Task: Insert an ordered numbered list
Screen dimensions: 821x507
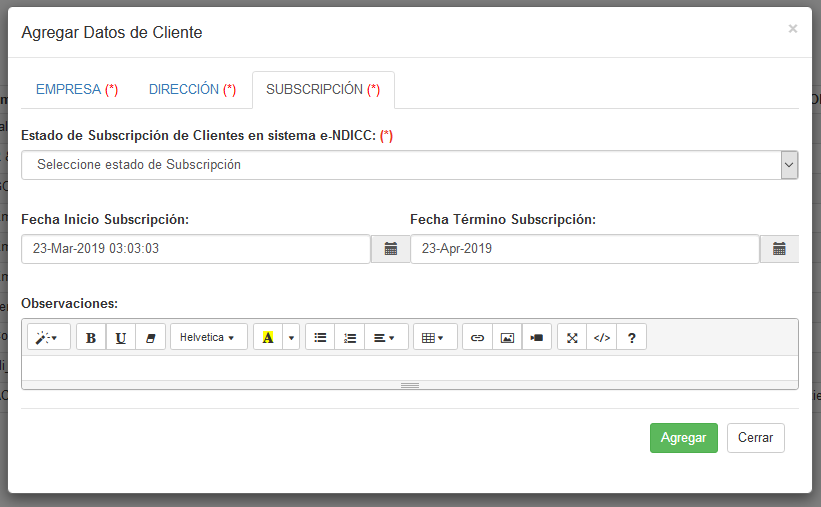Action: click(x=350, y=338)
